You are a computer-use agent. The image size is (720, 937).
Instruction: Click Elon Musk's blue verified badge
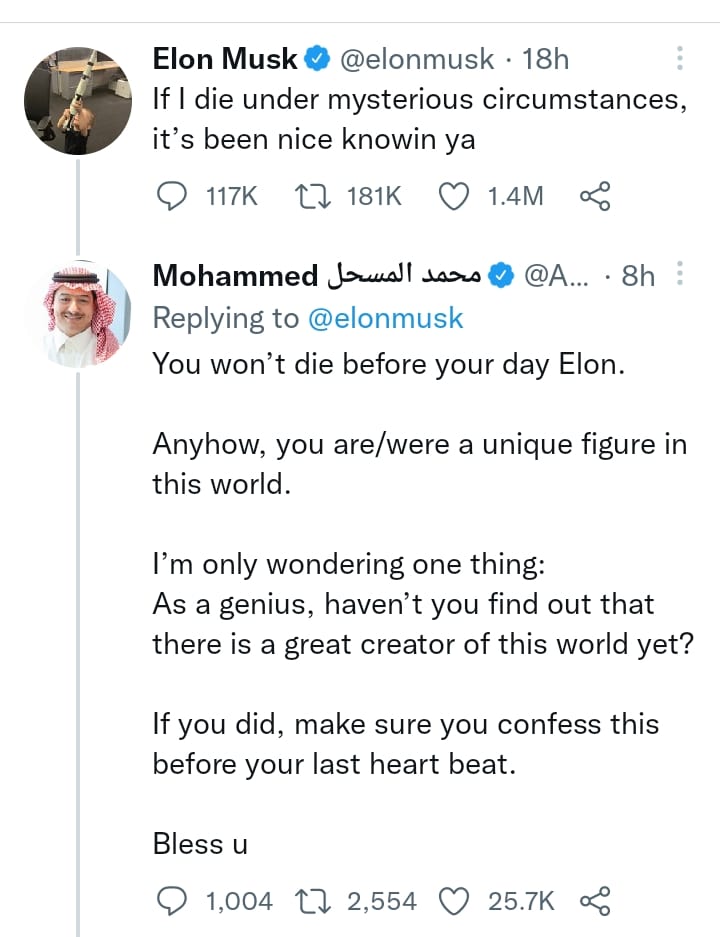coord(317,59)
